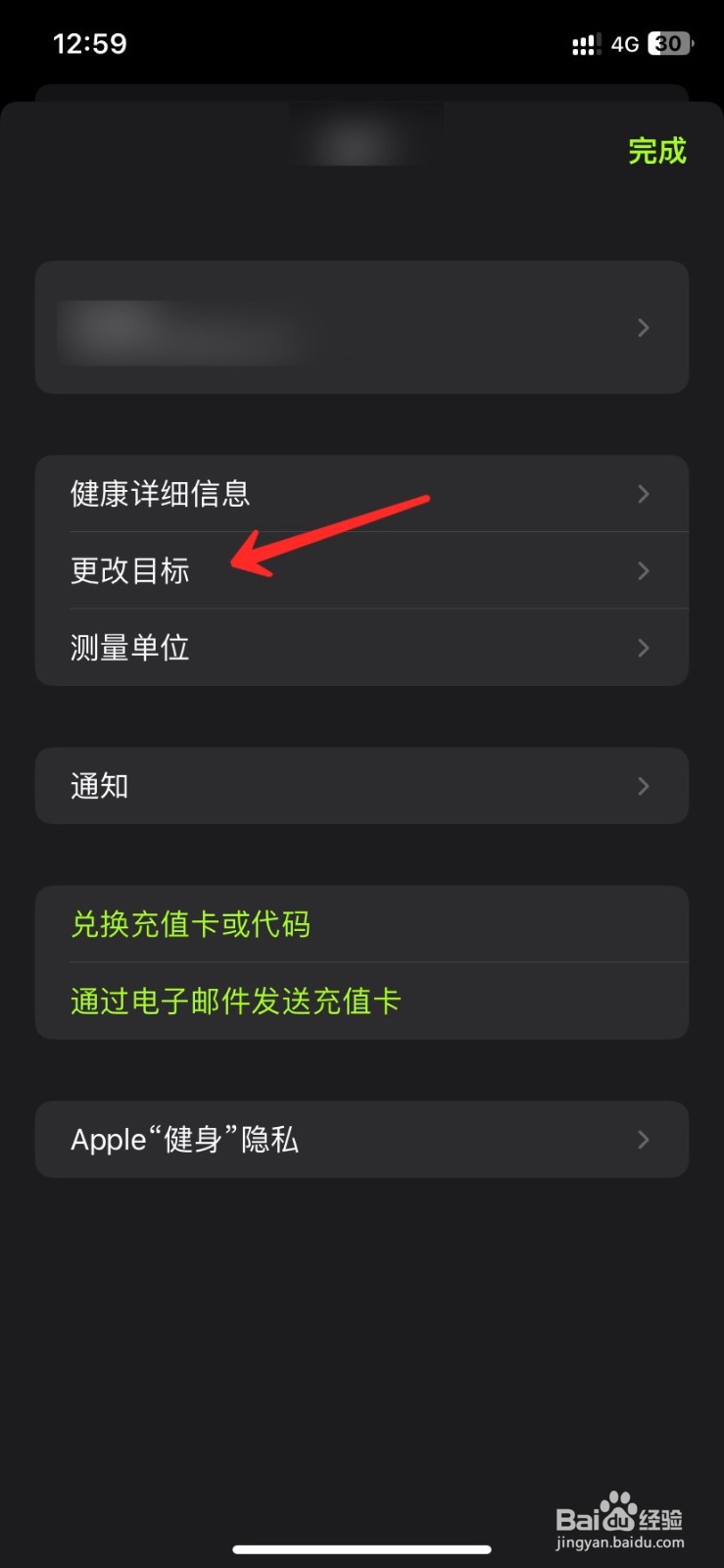Tap 通过电子邮件发送充值卡 link
Image resolution: width=724 pixels, height=1568 pixels.
[x=236, y=1001]
